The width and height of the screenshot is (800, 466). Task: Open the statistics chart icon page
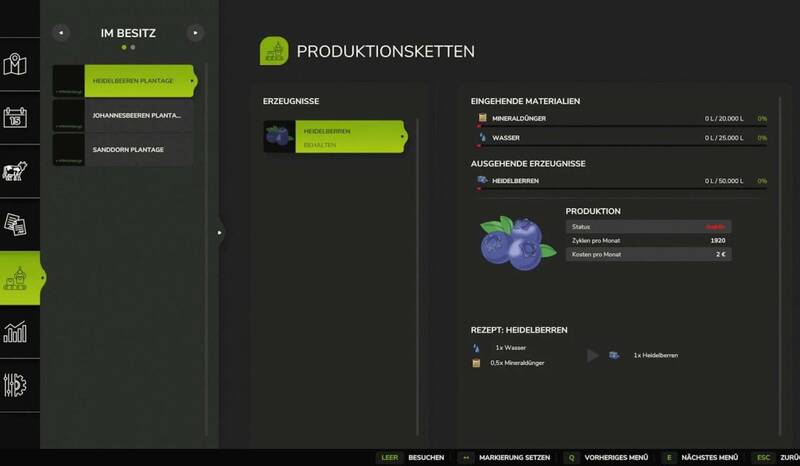coord(15,332)
